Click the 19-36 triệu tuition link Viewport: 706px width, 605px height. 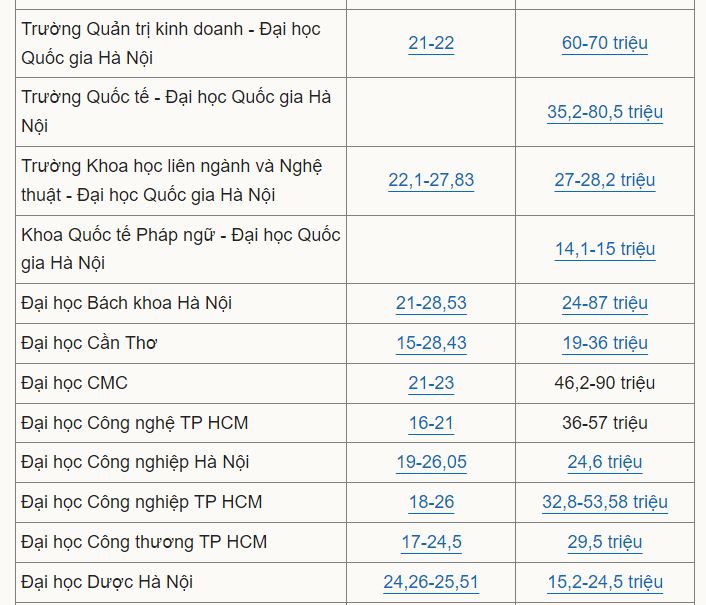[605, 343]
